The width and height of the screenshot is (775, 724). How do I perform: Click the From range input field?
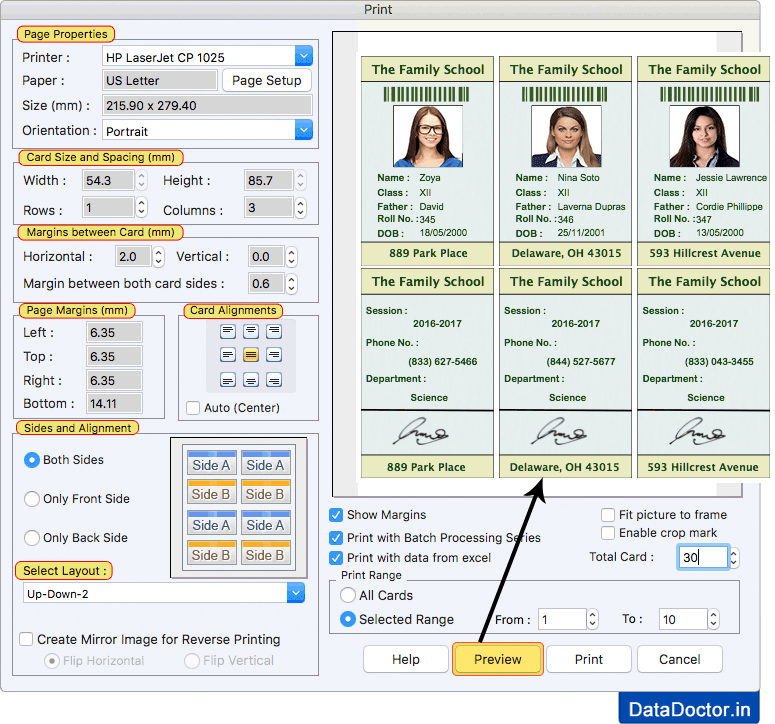(562, 619)
